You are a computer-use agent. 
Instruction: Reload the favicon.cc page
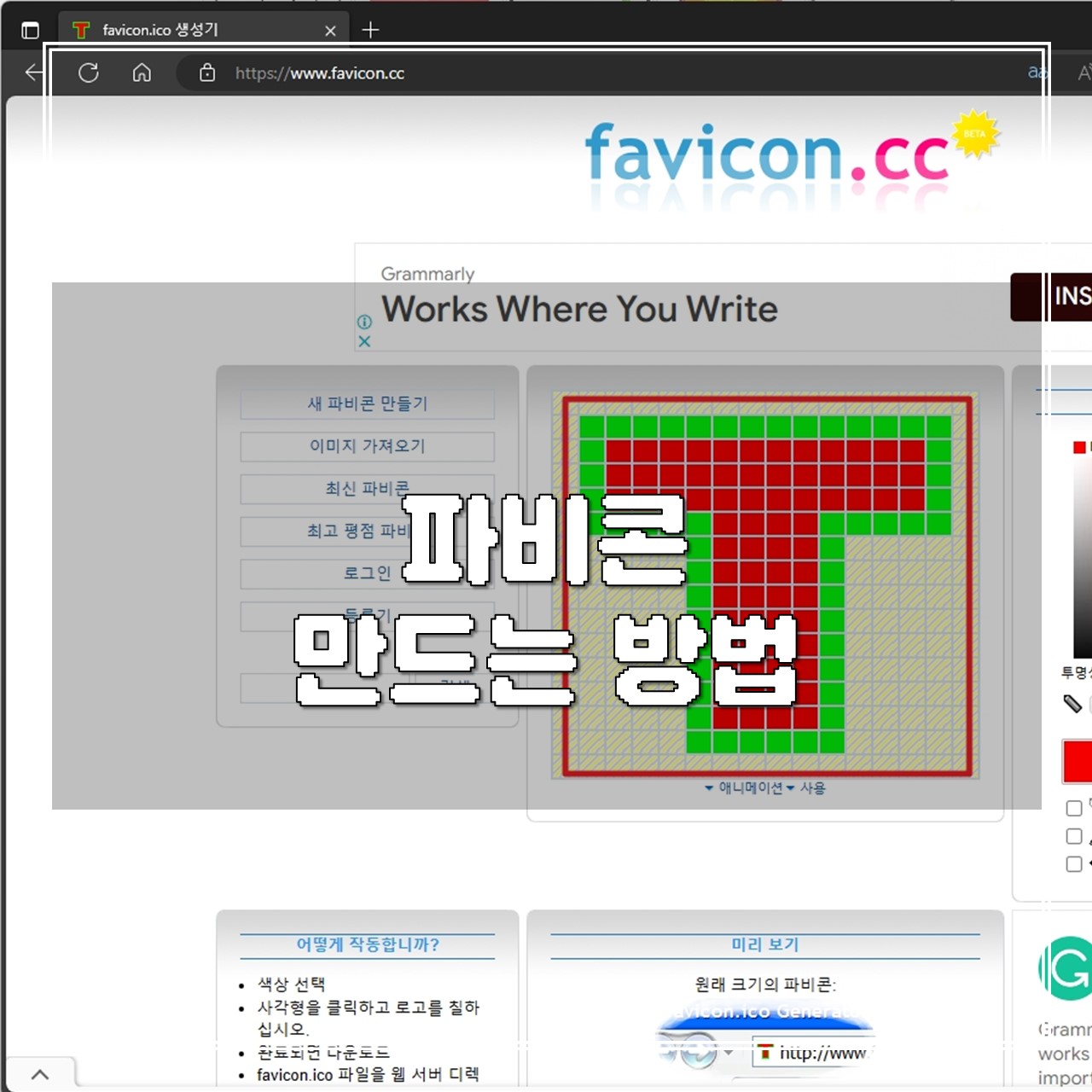coord(89,73)
